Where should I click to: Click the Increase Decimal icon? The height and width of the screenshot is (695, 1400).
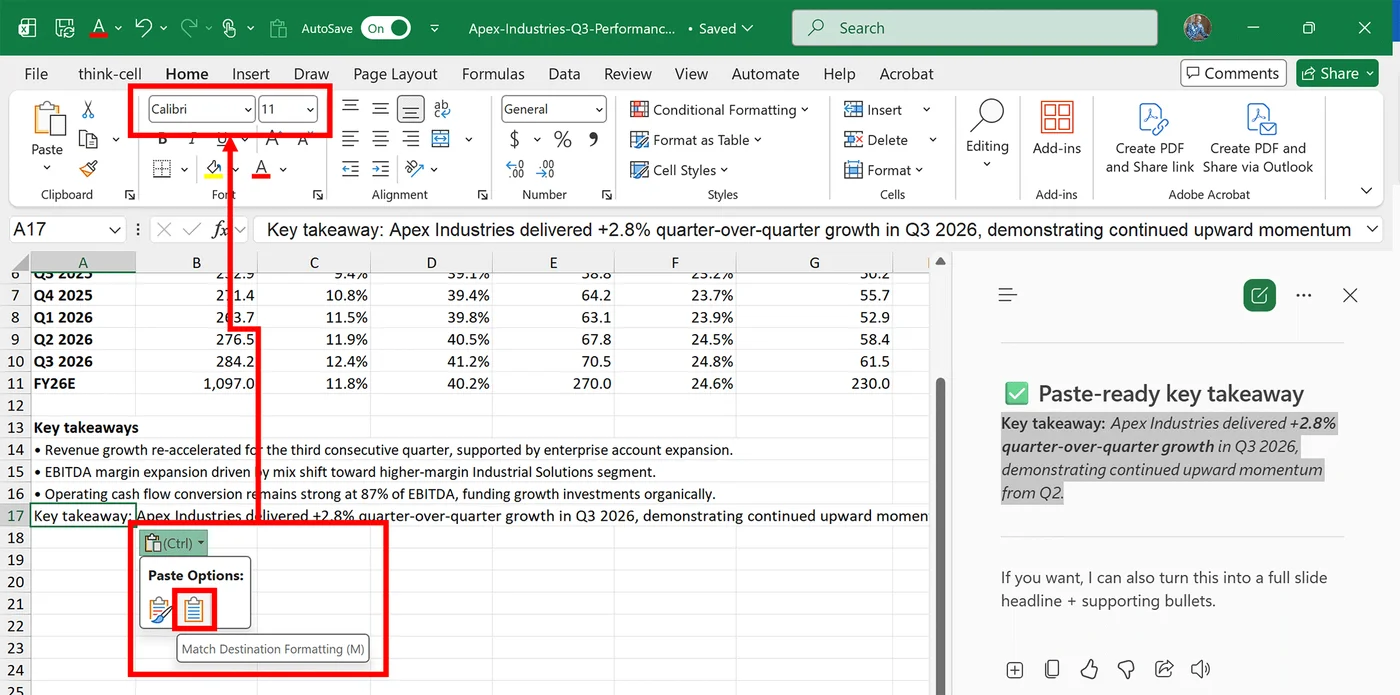pyautogui.click(x=515, y=169)
